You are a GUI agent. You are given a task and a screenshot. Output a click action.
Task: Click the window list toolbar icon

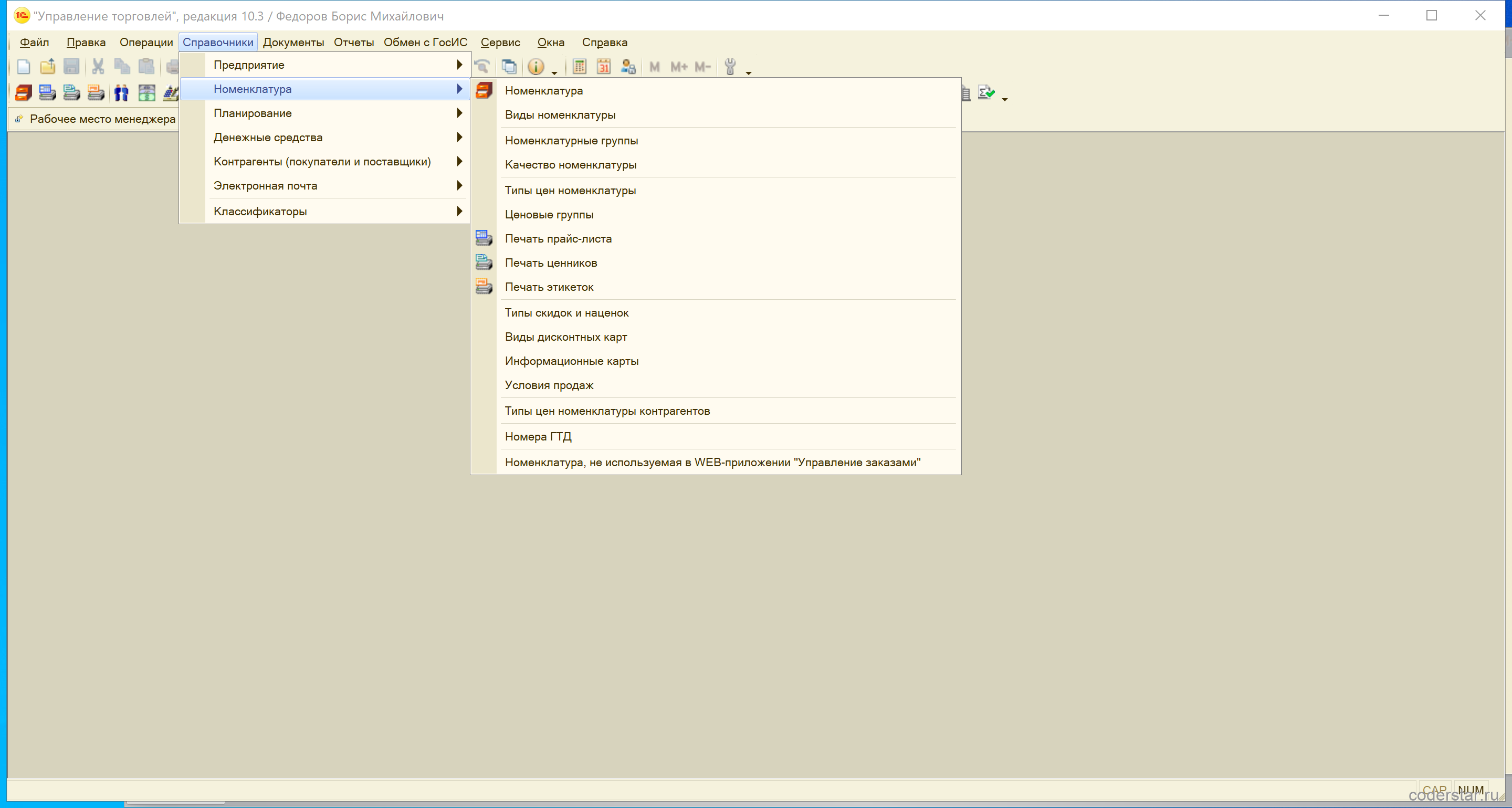509,67
